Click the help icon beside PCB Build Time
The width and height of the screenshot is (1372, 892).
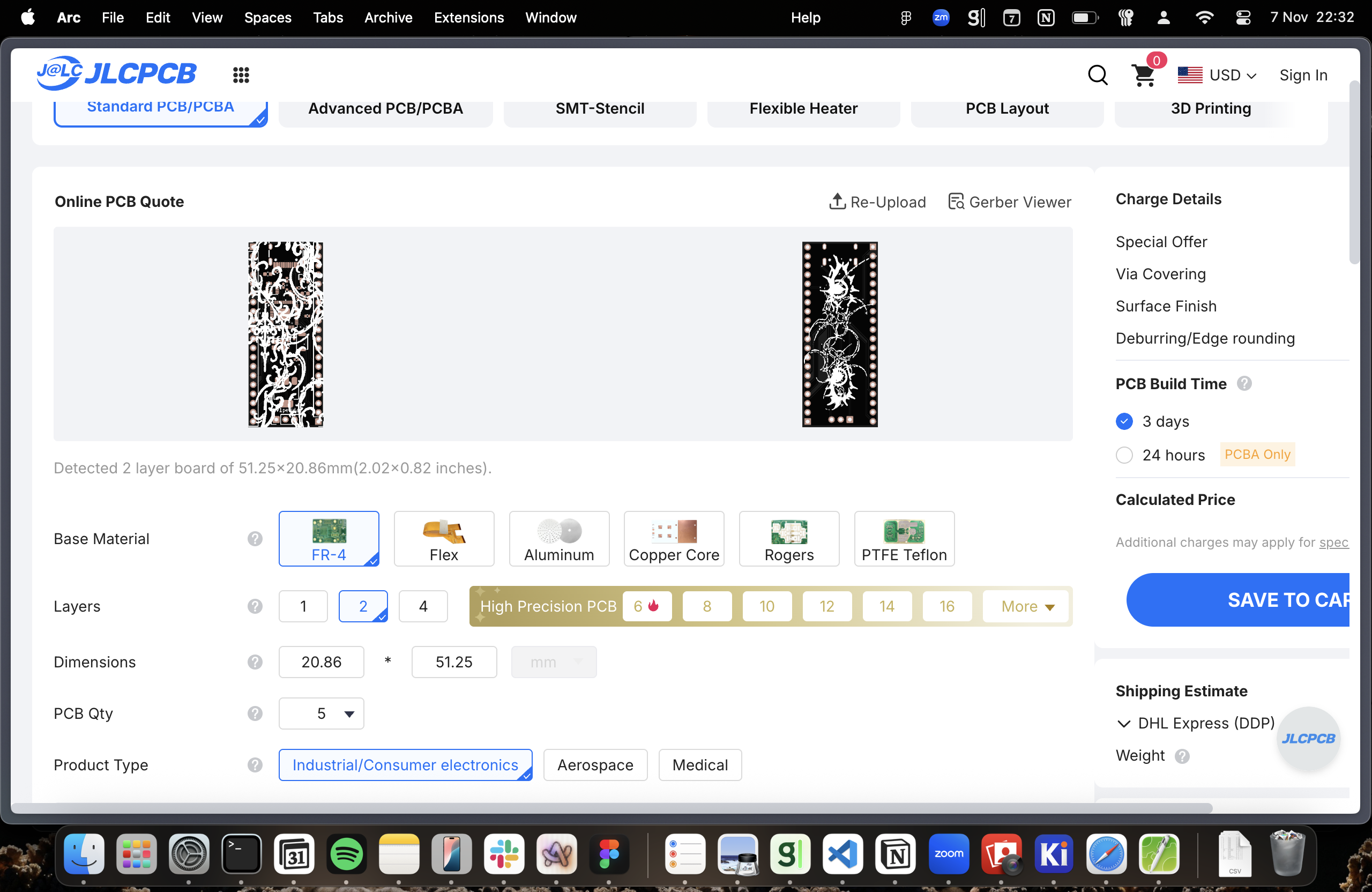pos(1244,383)
